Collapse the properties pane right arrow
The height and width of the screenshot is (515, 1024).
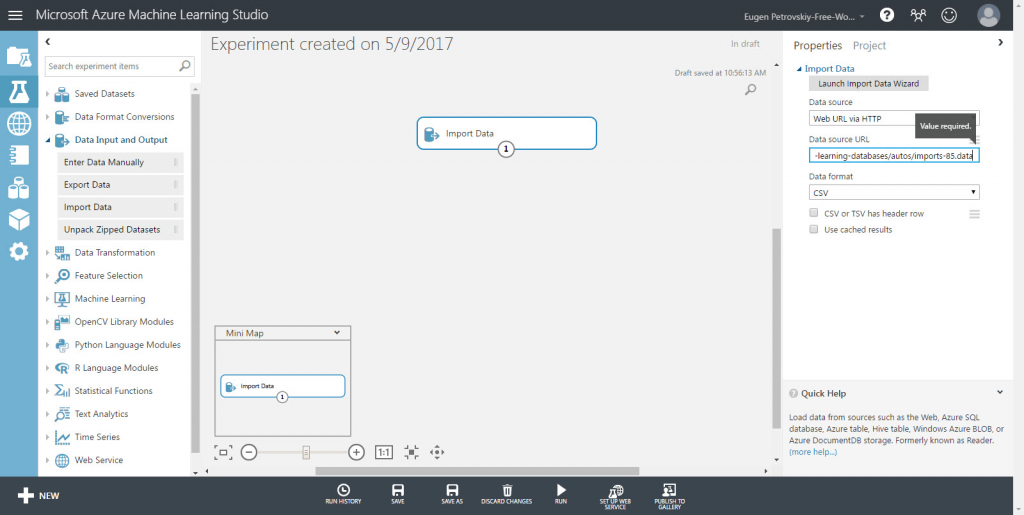[x=1000, y=42]
